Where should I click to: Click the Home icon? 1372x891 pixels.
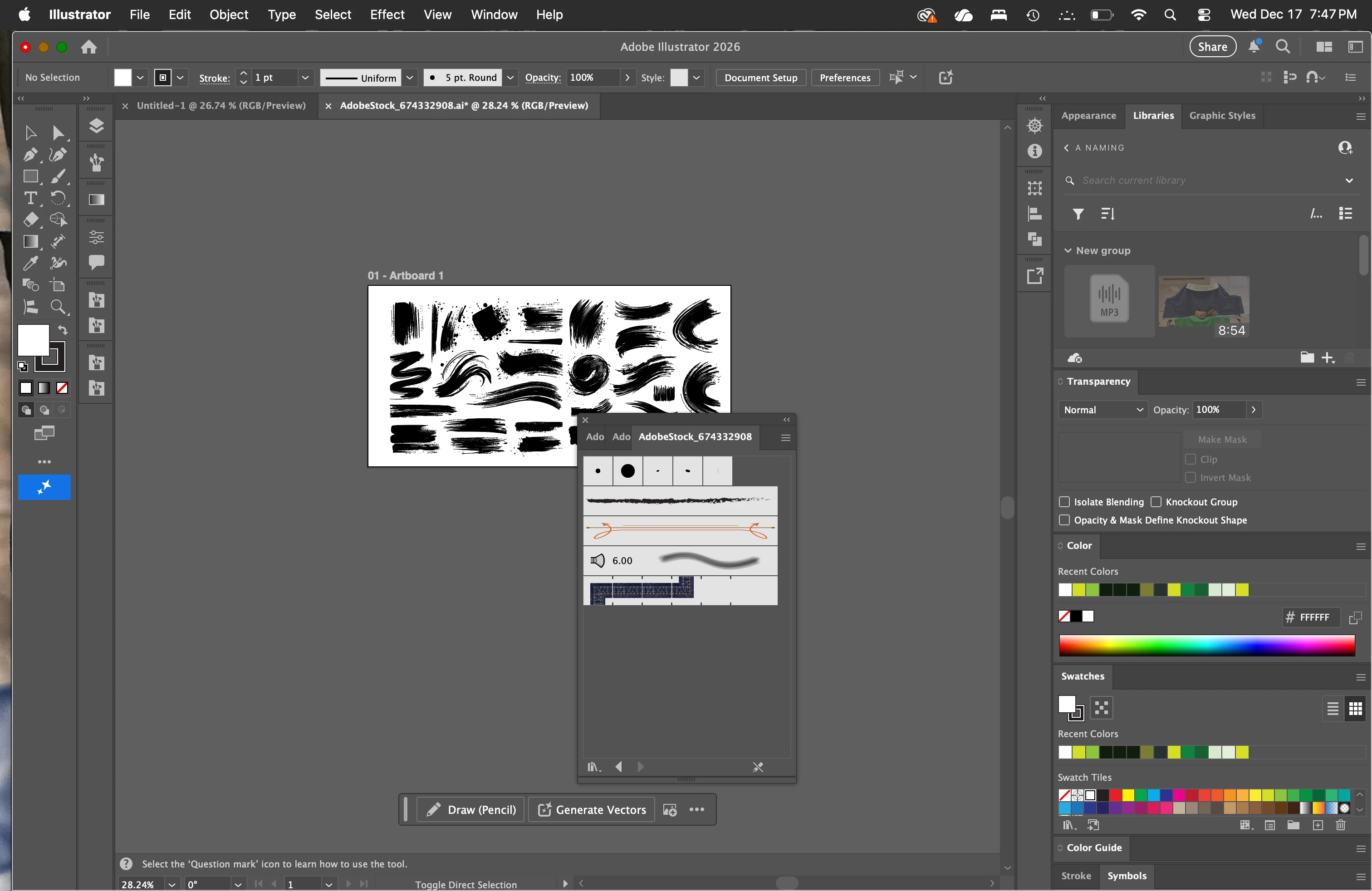pyautogui.click(x=89, y=47)
